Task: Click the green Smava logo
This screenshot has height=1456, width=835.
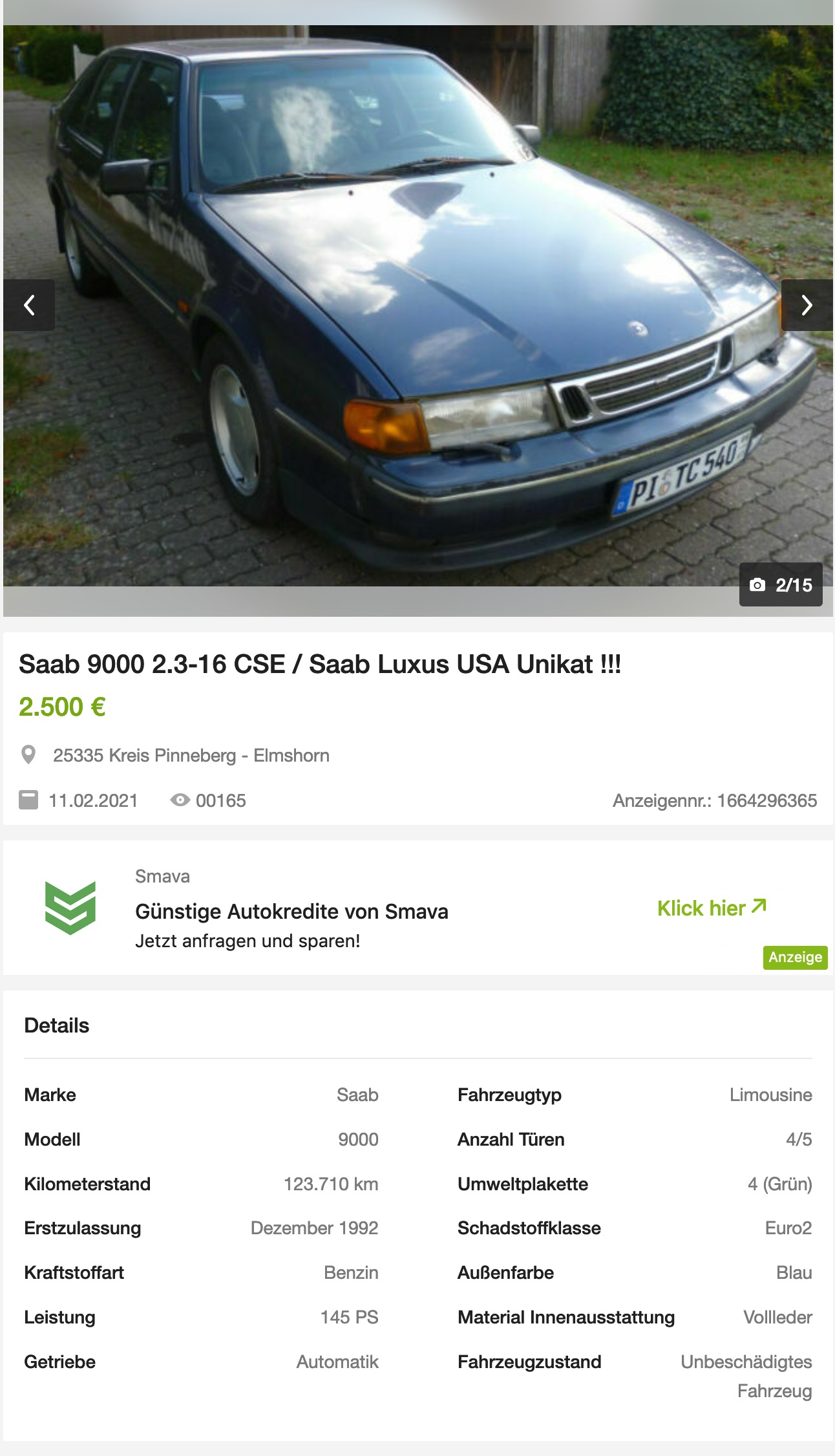Action: [x=70, y=908]
